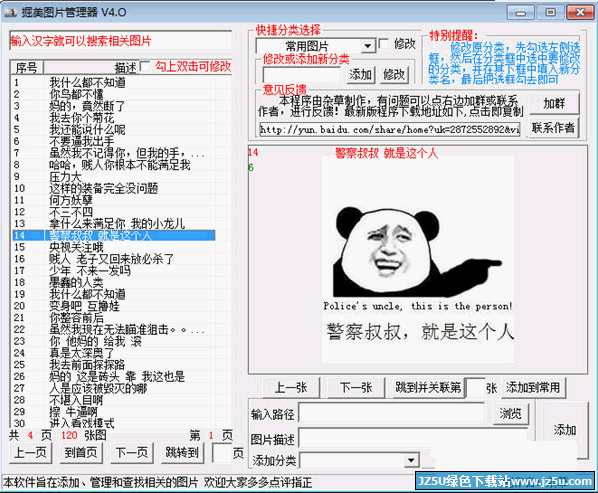Click the panda meme preview image
This screenshot has width=598, height=493.
tap(418, 259)
